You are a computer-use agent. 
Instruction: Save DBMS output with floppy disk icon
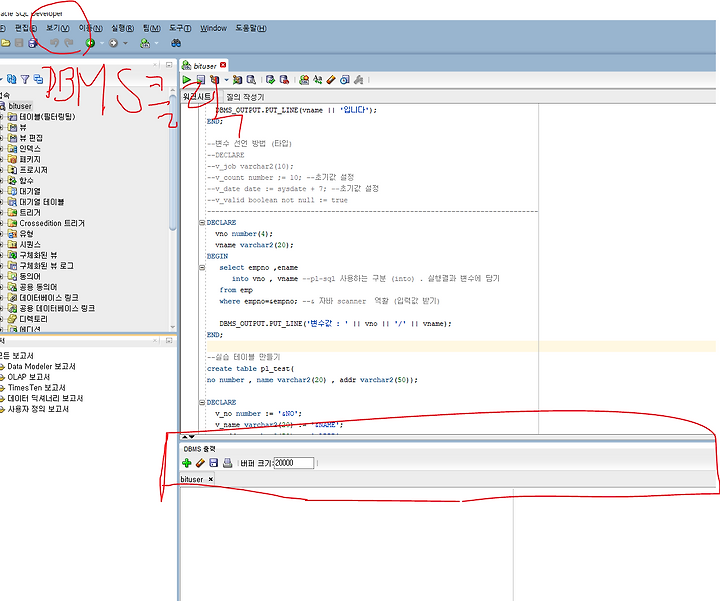pos(214,463)
